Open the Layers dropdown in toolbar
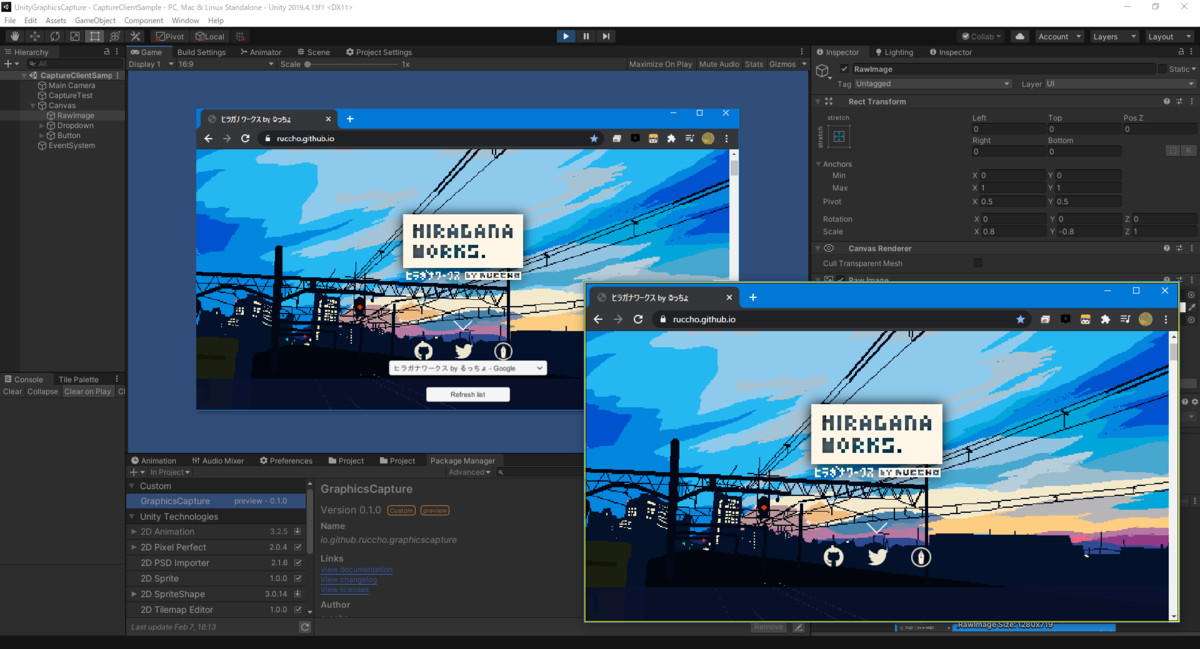This screenshot has height=649, width=1200. 1114,36
